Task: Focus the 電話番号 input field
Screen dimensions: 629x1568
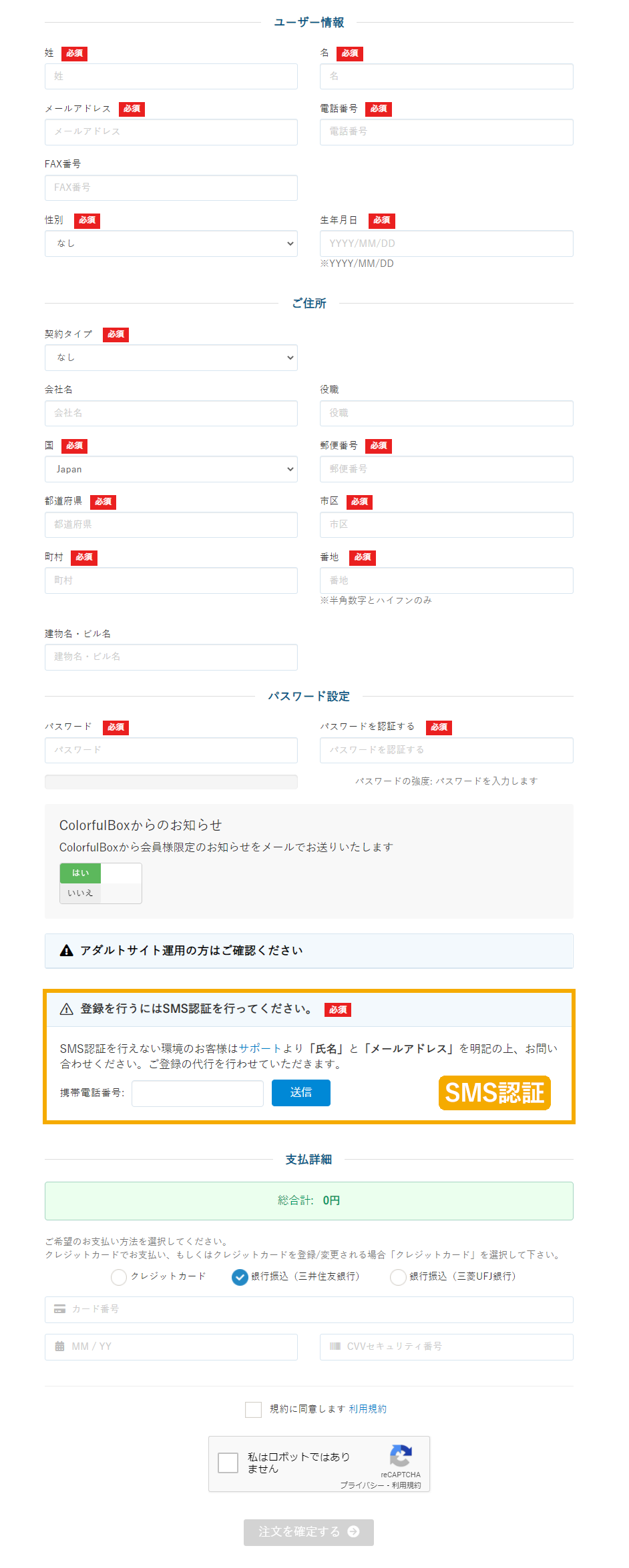Action: [446, 132]
